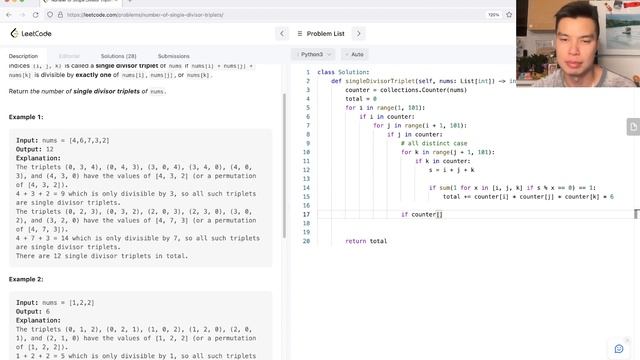Place cursor on line 17 'if counter[]'

(422, 214)
